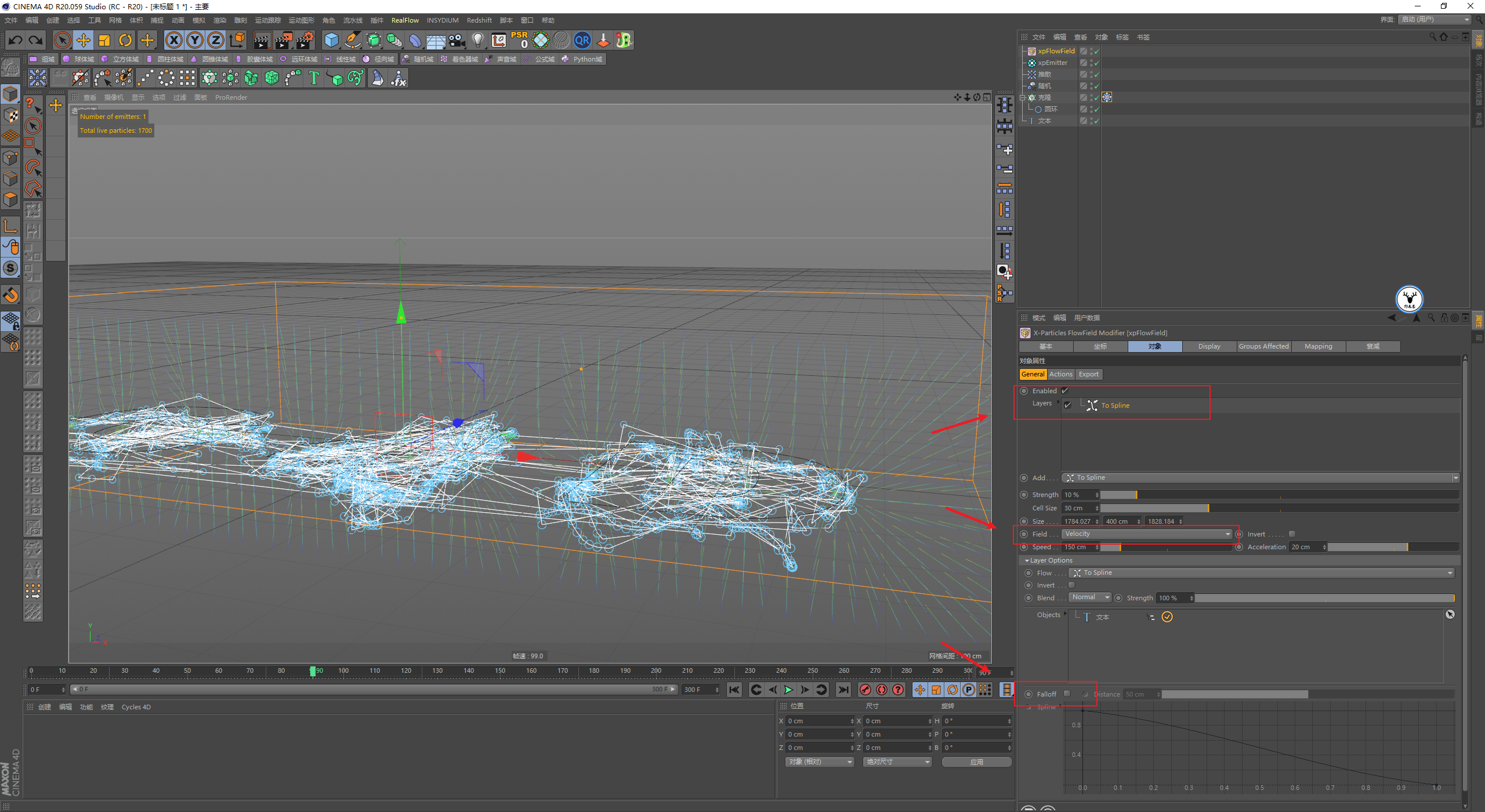
Task: Click the General tab in properties
Action: point(1034,373)
